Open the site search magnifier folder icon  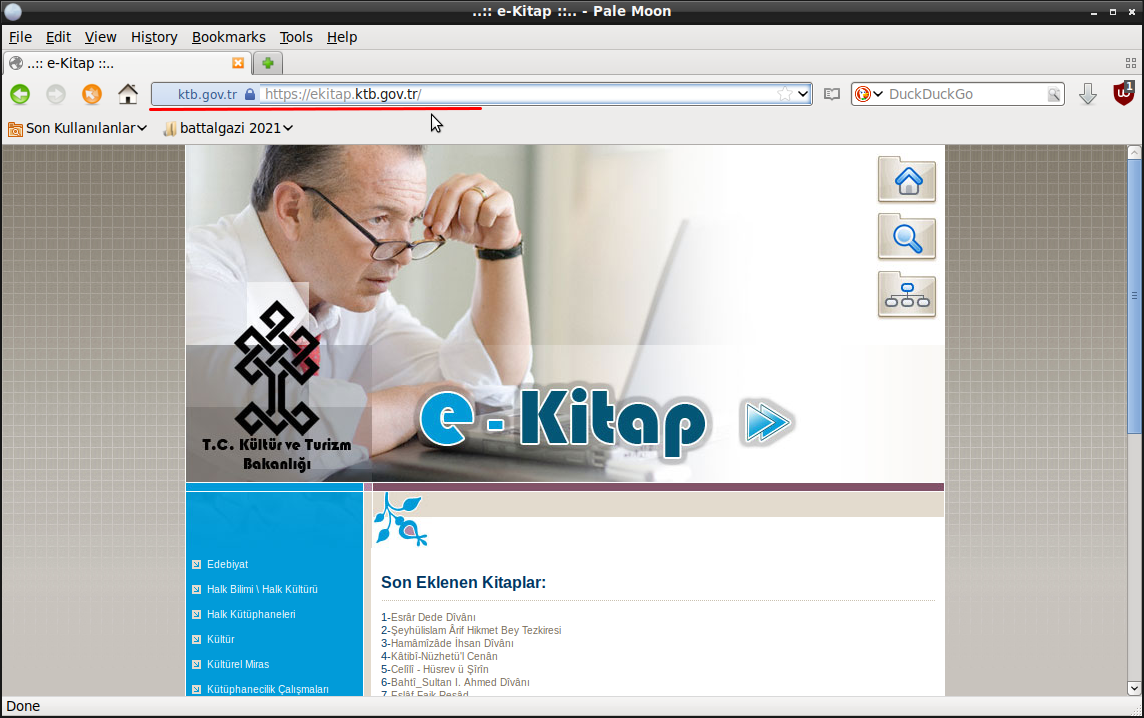click(x=907, y=236)
